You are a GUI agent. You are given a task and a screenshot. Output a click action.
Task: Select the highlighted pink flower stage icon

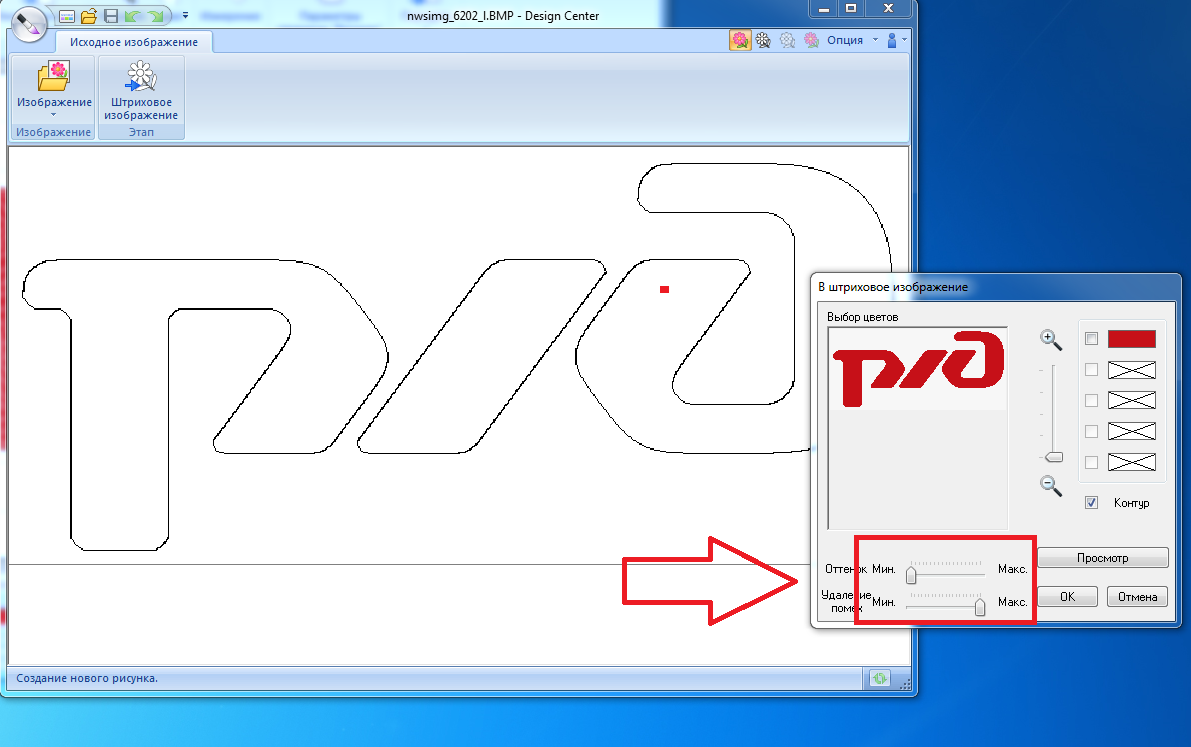pyautogui.click(x=740, y=40)
